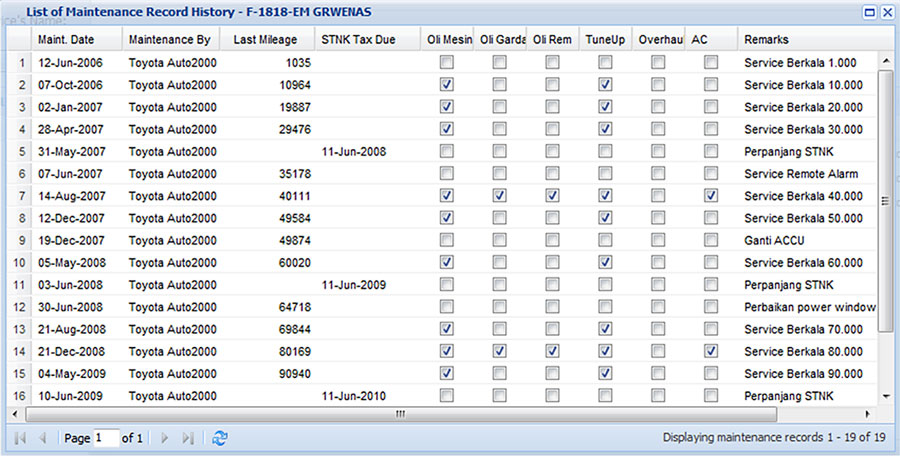Sort by Last Mileage column header
The image size is (900, 456).
(x=264, y=39)
